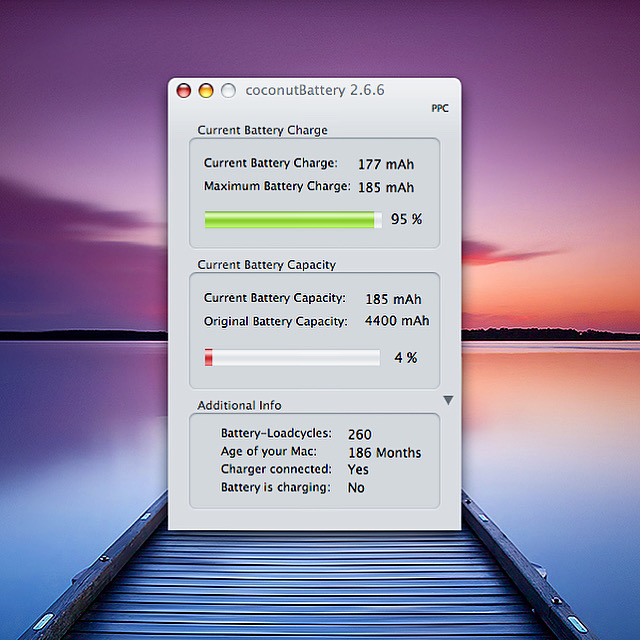640x640 pixels.
Task: Click the Charger connected: label
Action: (276, 469)
